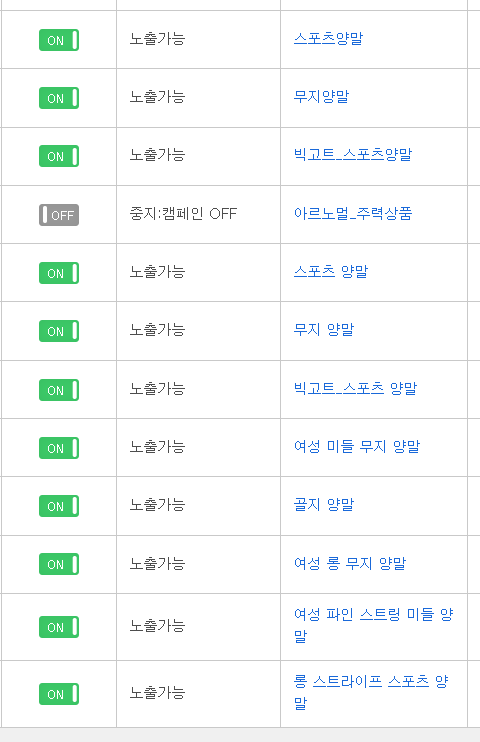Image resolution: width=480 pixels, height=742 pixels.
Task: Open the 아르노멀_주력상품 link
Action: pos(353,213)
